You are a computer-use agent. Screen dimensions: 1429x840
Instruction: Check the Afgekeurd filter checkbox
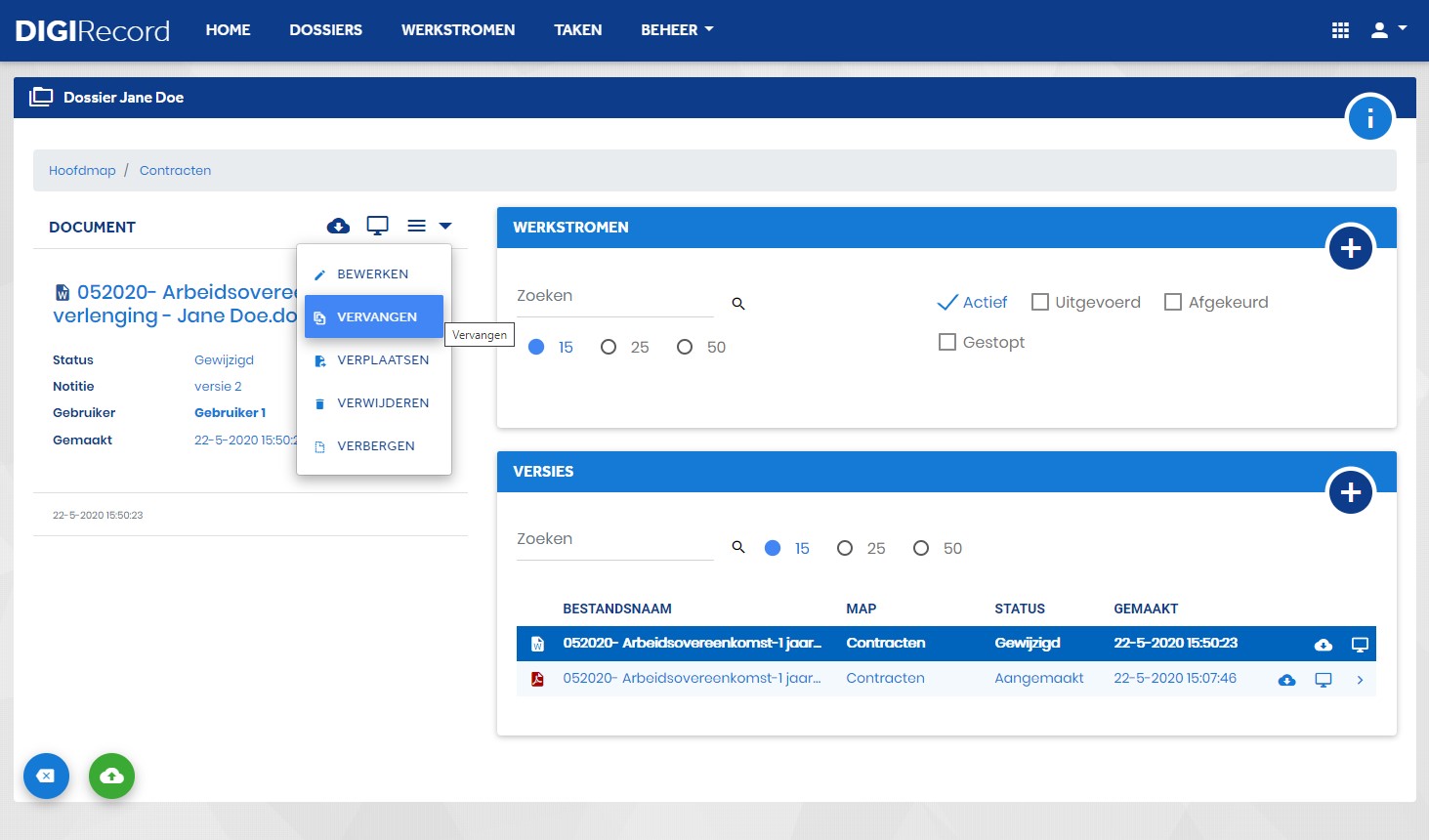[1173, 302]
